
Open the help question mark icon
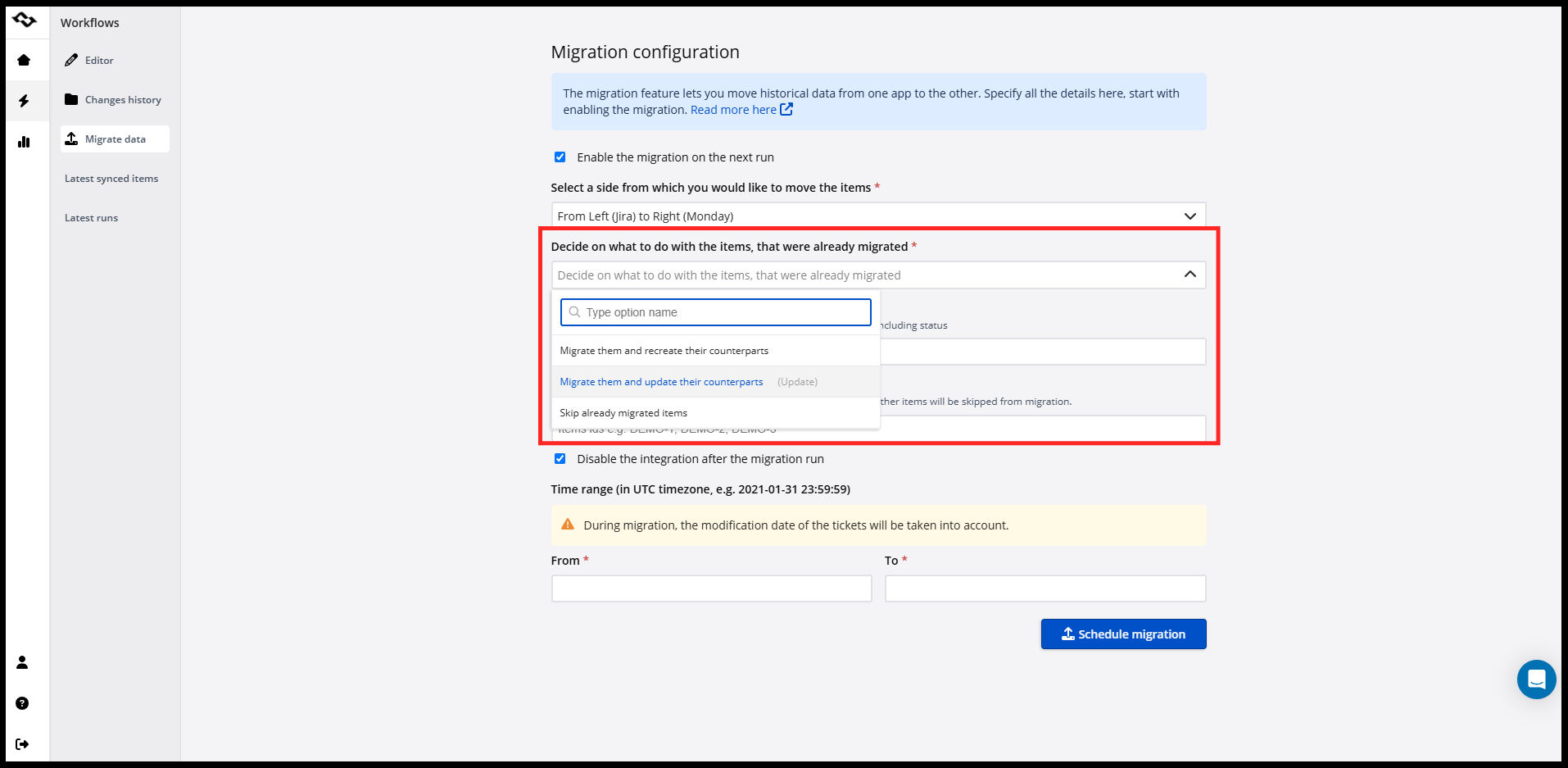22,703
